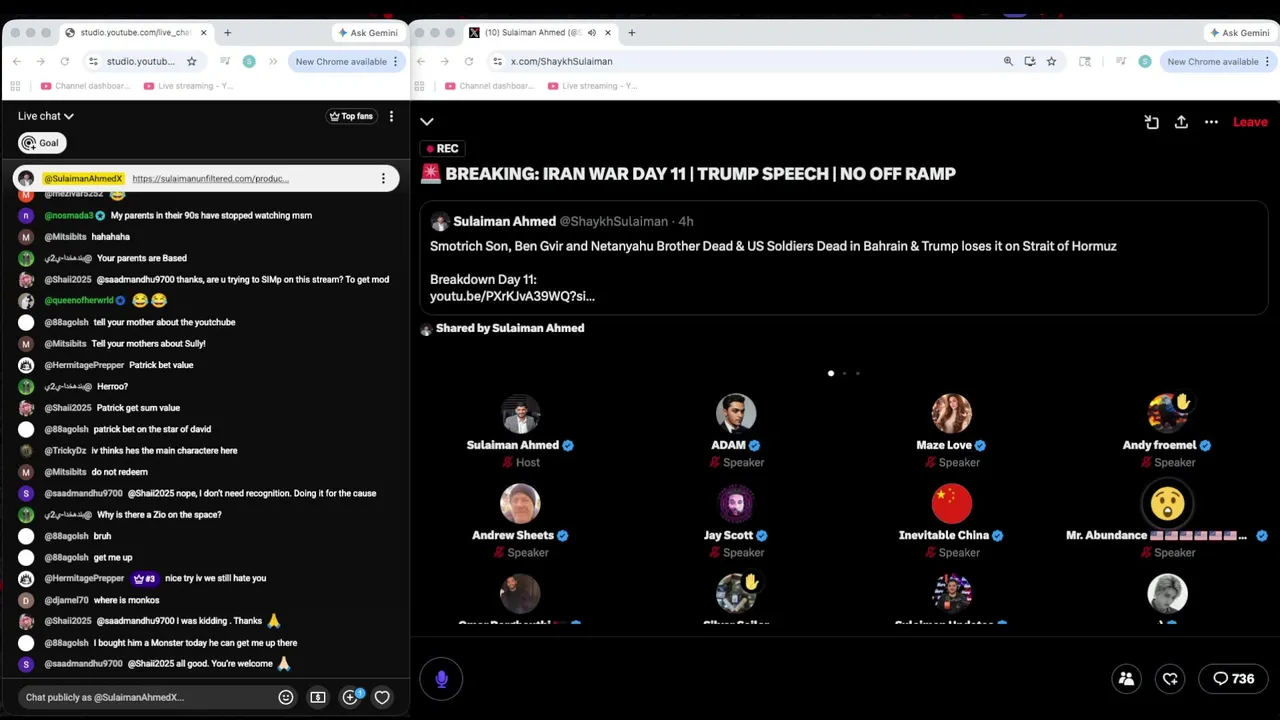This screenshot has height=720, width=1280.
Task: Open the Top fans leaderboard
Action: click(x=351, y=116)
